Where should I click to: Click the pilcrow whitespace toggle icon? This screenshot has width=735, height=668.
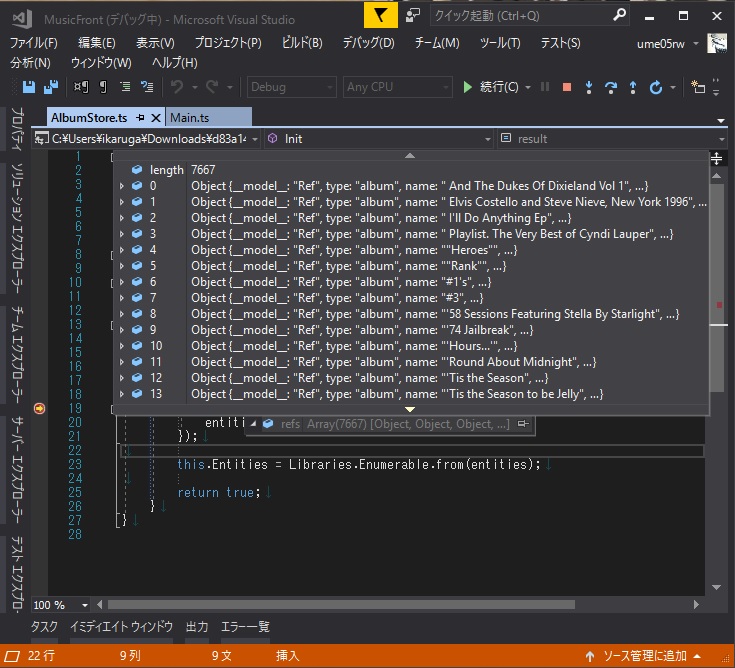point(103,87)
